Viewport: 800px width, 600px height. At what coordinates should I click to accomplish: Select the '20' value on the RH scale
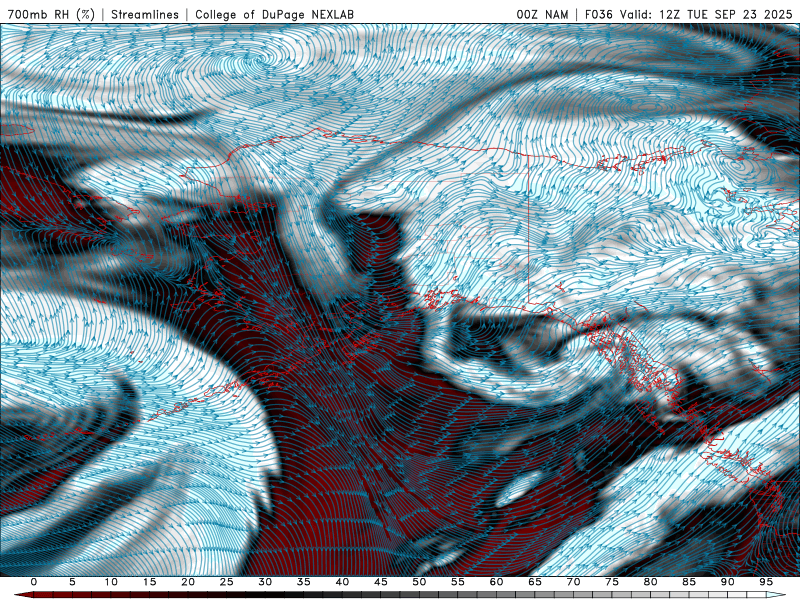[188, 582]
